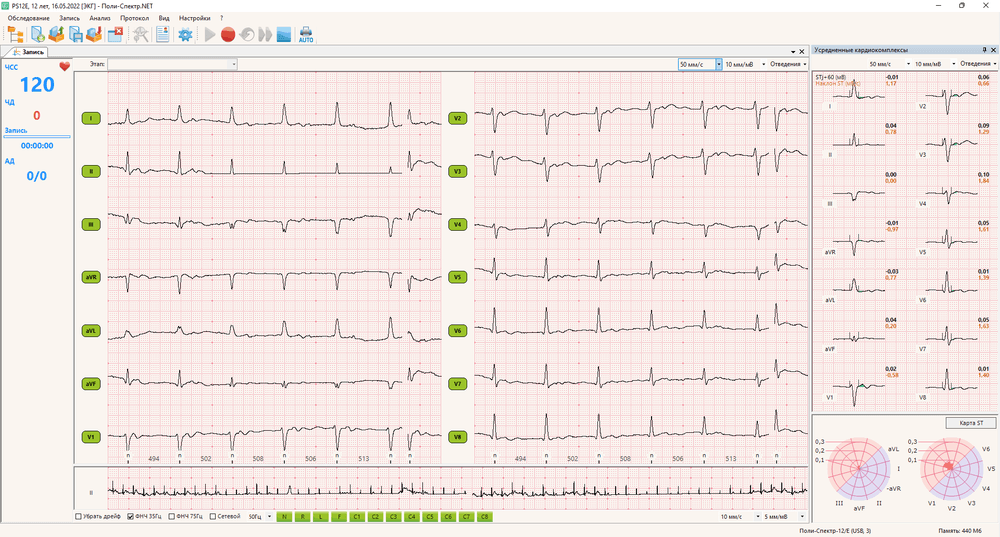Viewport: 1000px width, 537px height.
Task: Click the save-to-archive box icon with red arrow
Action: pos(94,34)
